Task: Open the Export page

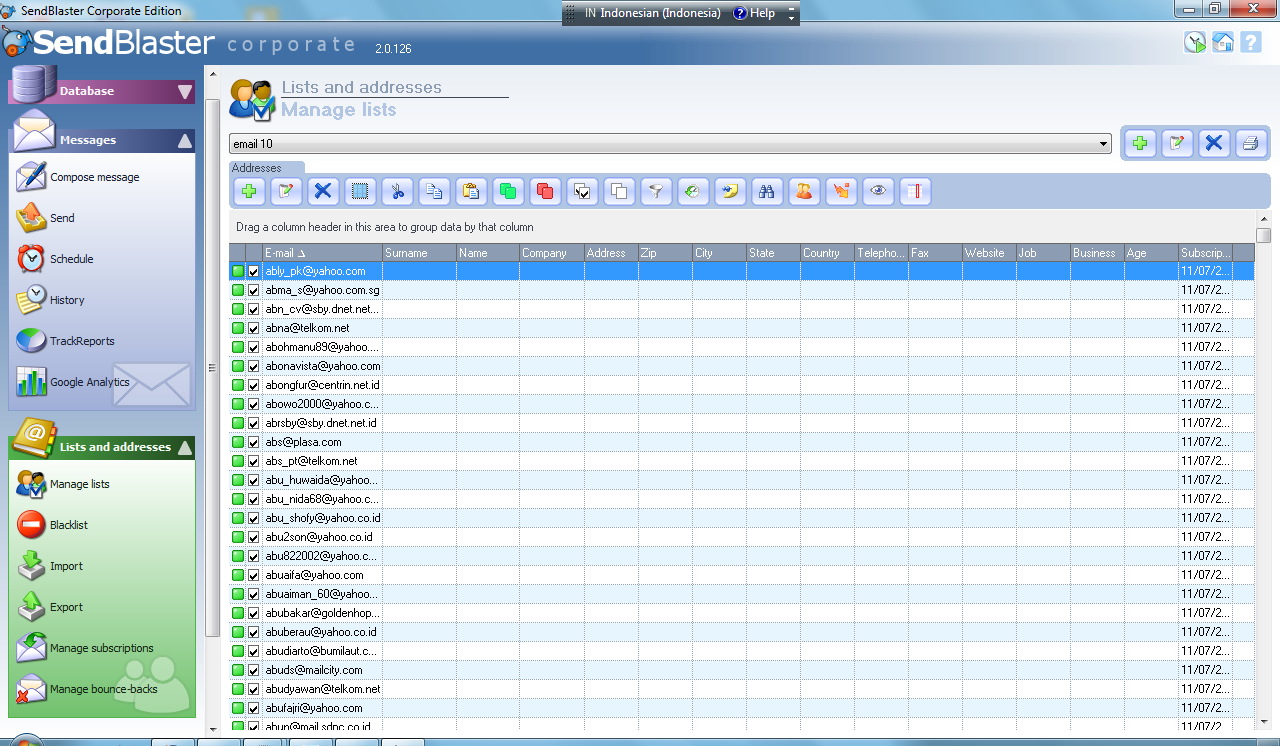Action: click(x=50, y=607)
